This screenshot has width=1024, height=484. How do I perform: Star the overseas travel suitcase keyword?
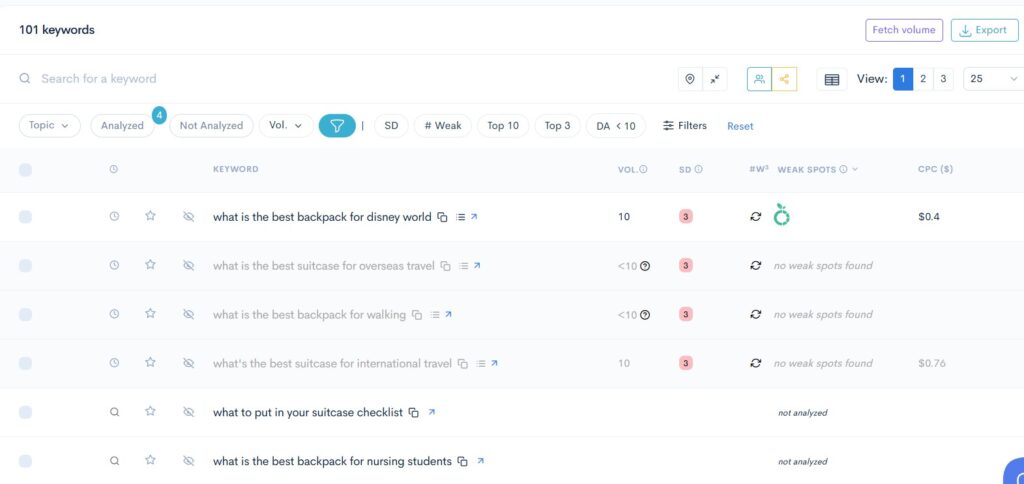point(150,265)
